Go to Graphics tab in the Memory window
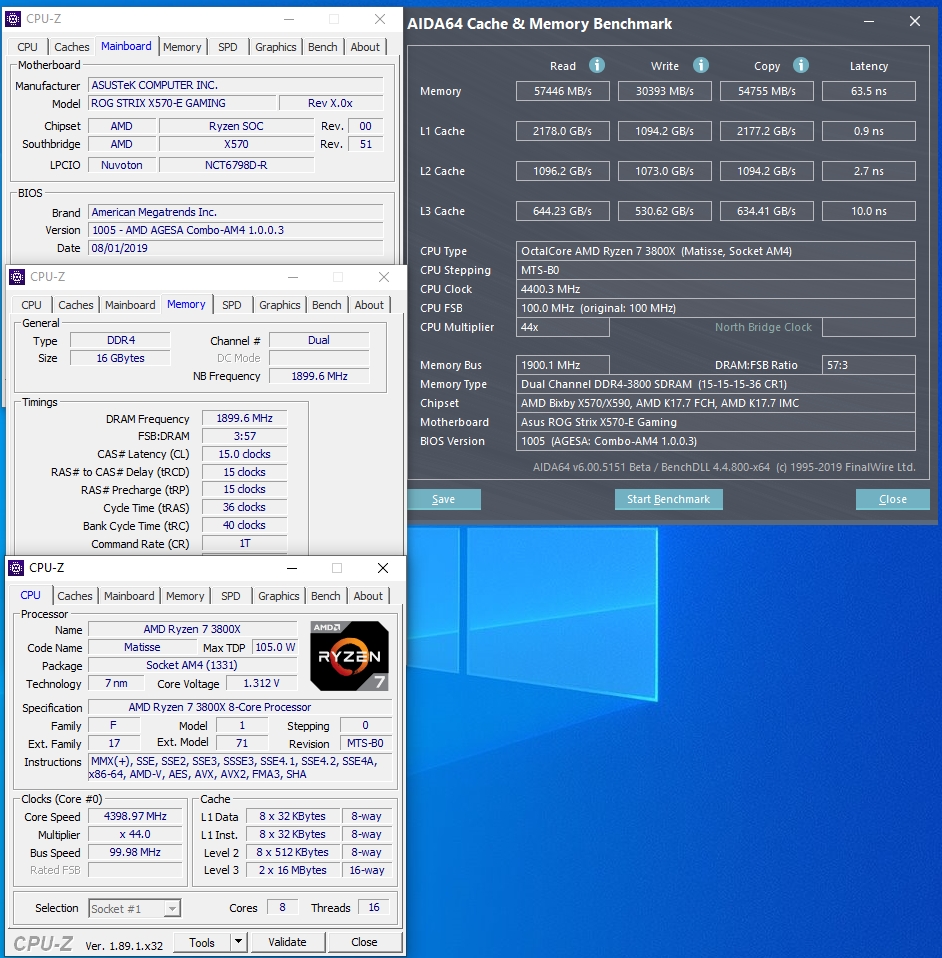 click(x=280, y=305)
